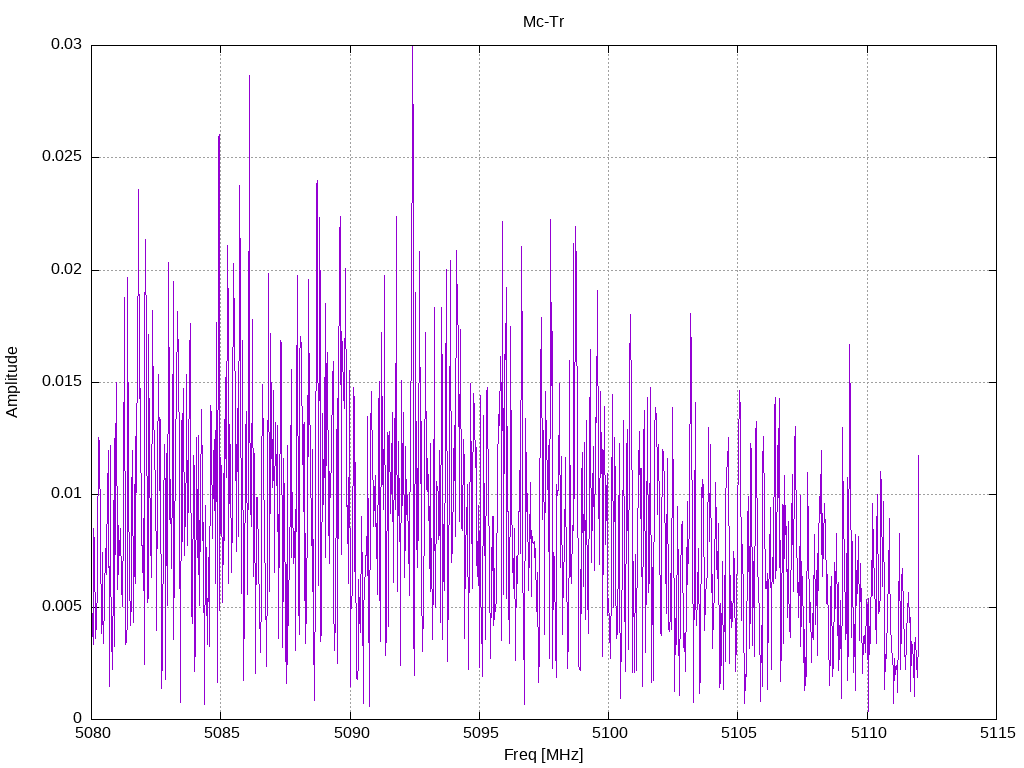Click the 5105 x-axis tick label
The image size is (1024, 768).
[x=739, y=733]
